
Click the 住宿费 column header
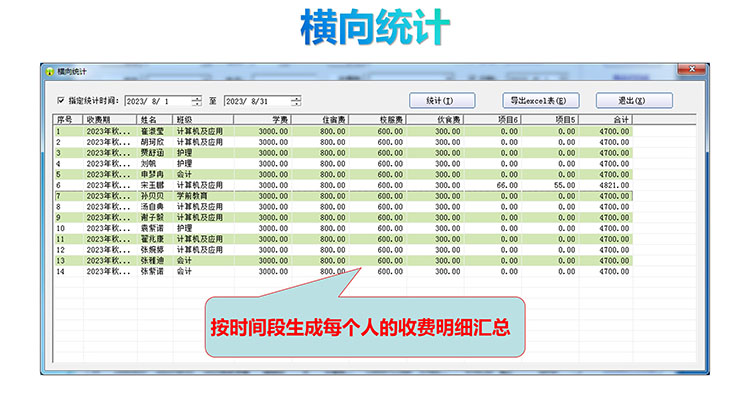pos(320,120)
